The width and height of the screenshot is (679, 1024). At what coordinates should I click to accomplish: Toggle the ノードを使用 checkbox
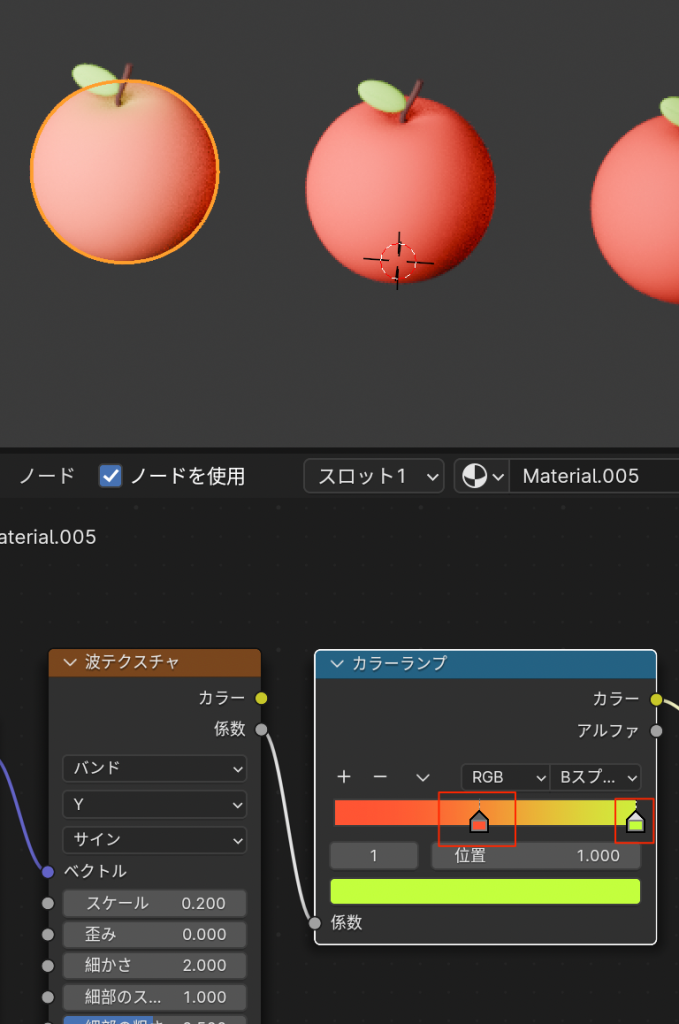pos(110,476)
